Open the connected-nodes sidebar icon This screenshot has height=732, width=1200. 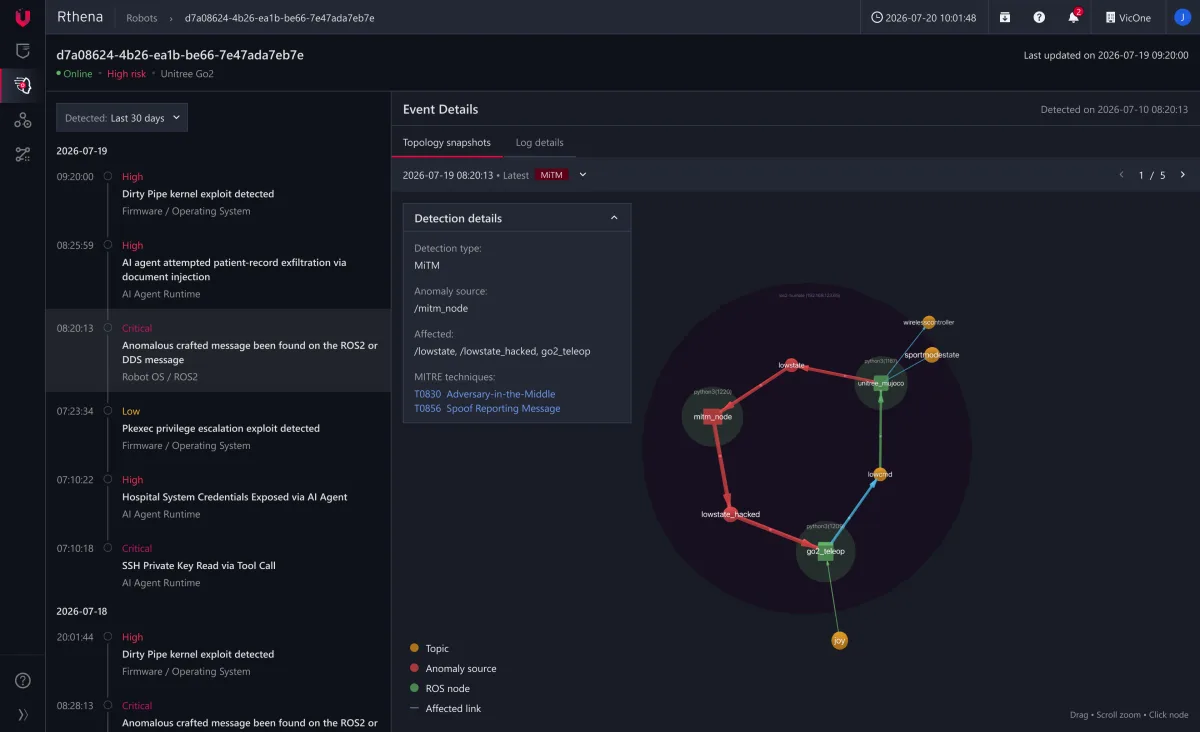point(22,120)
